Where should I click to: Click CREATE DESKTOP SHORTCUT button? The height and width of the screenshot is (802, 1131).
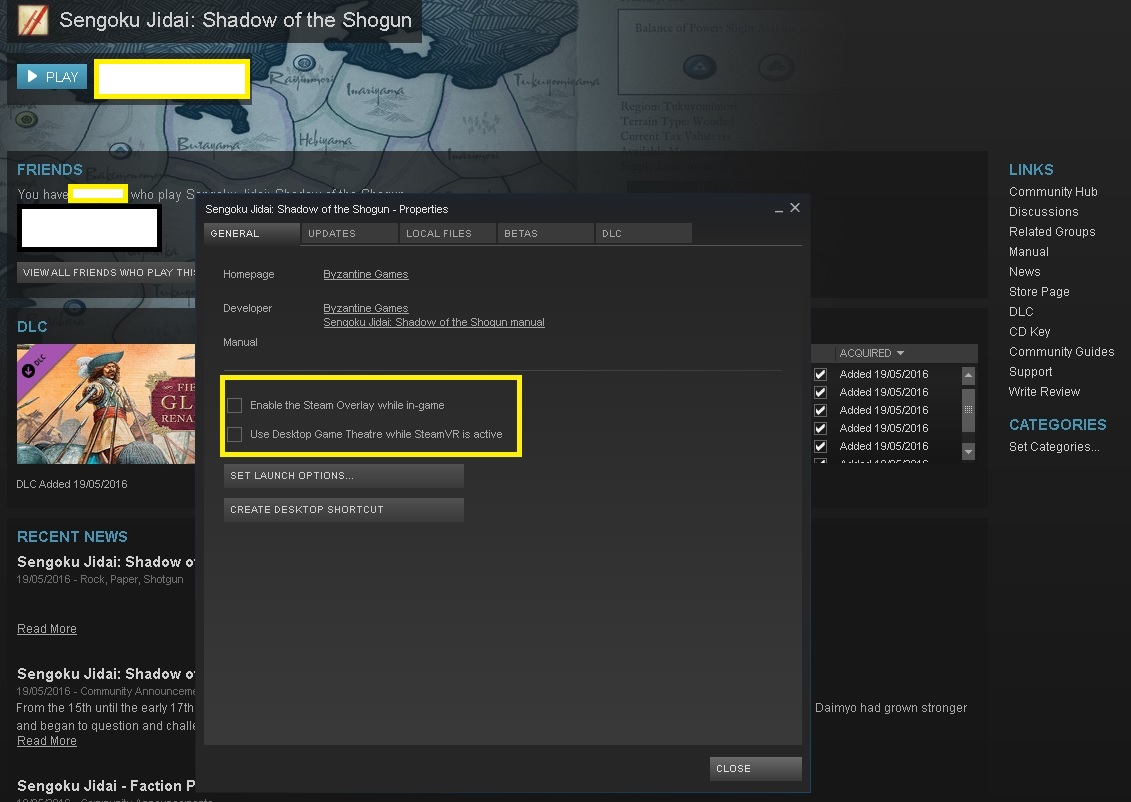pyautogui.click(x=344, y=510)
